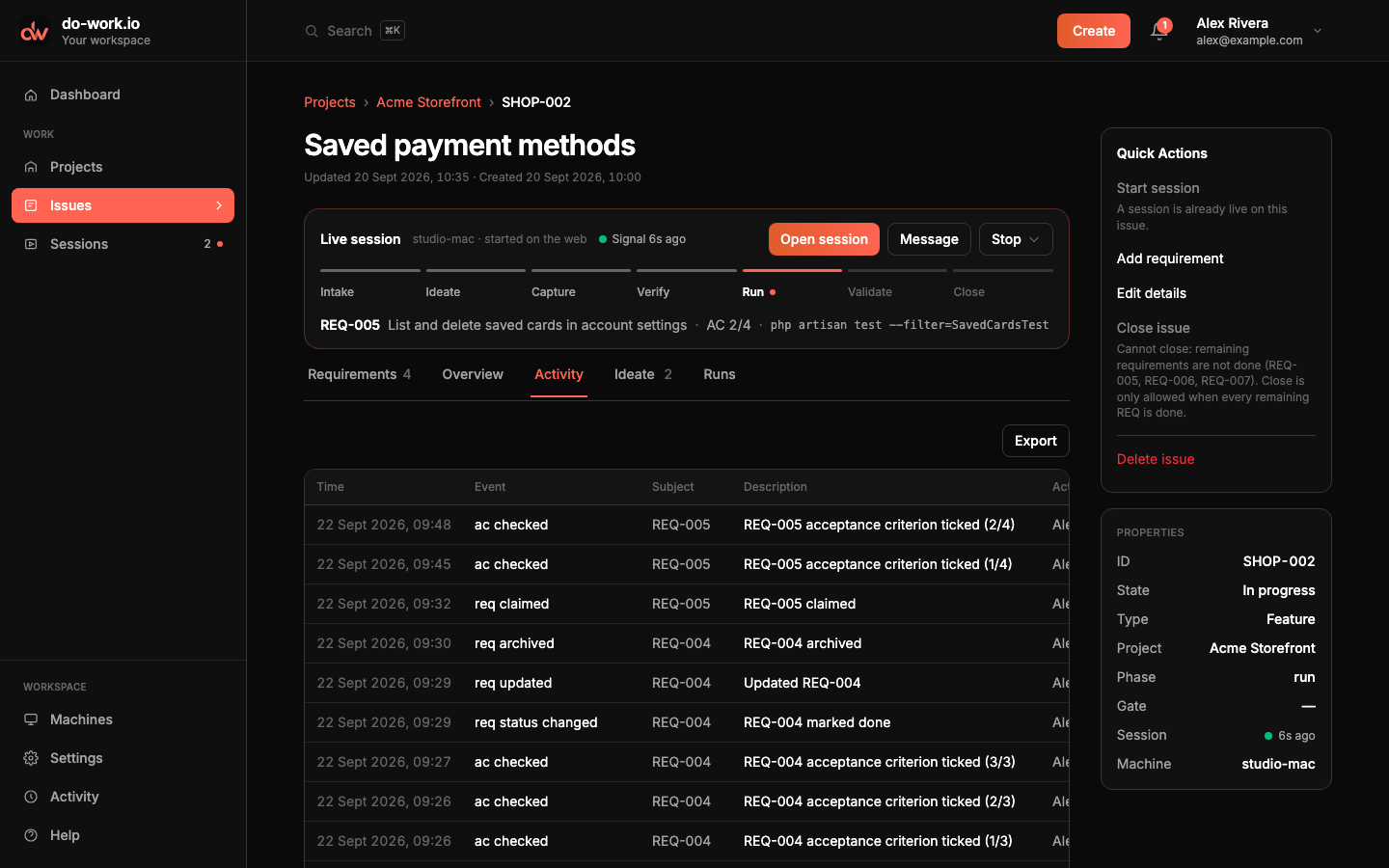This screenshot has width=1389, height=868.
Task: Open the Alex Rivera account dropdown
Action: tap(1260, 31)
